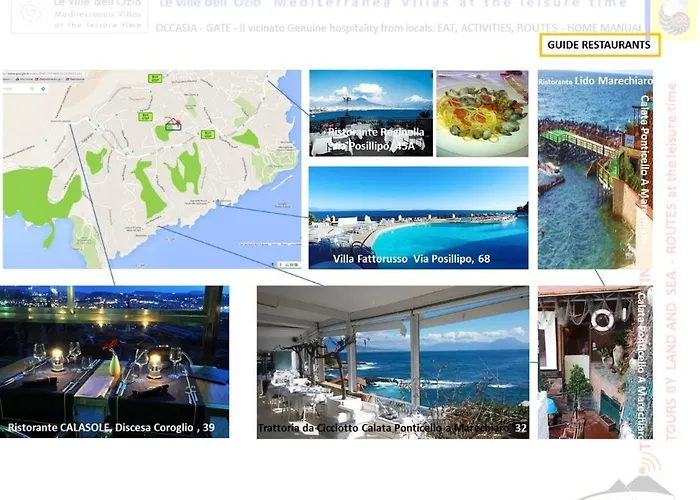Click the house marker on the map
The height and width of the screenshot is (500, 700).
click(x=173, y=125)
